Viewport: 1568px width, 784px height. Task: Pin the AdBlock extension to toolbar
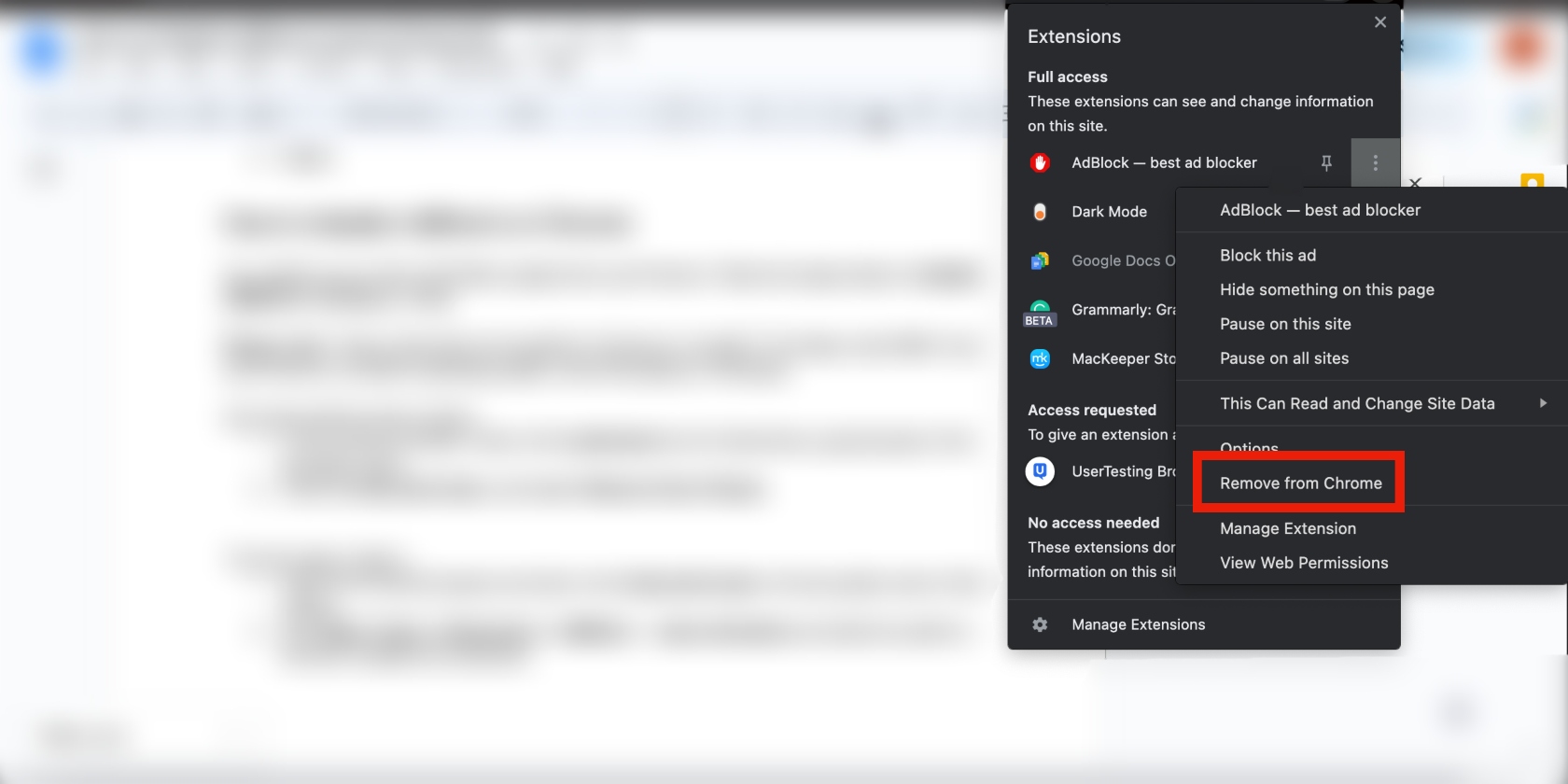1326,162
